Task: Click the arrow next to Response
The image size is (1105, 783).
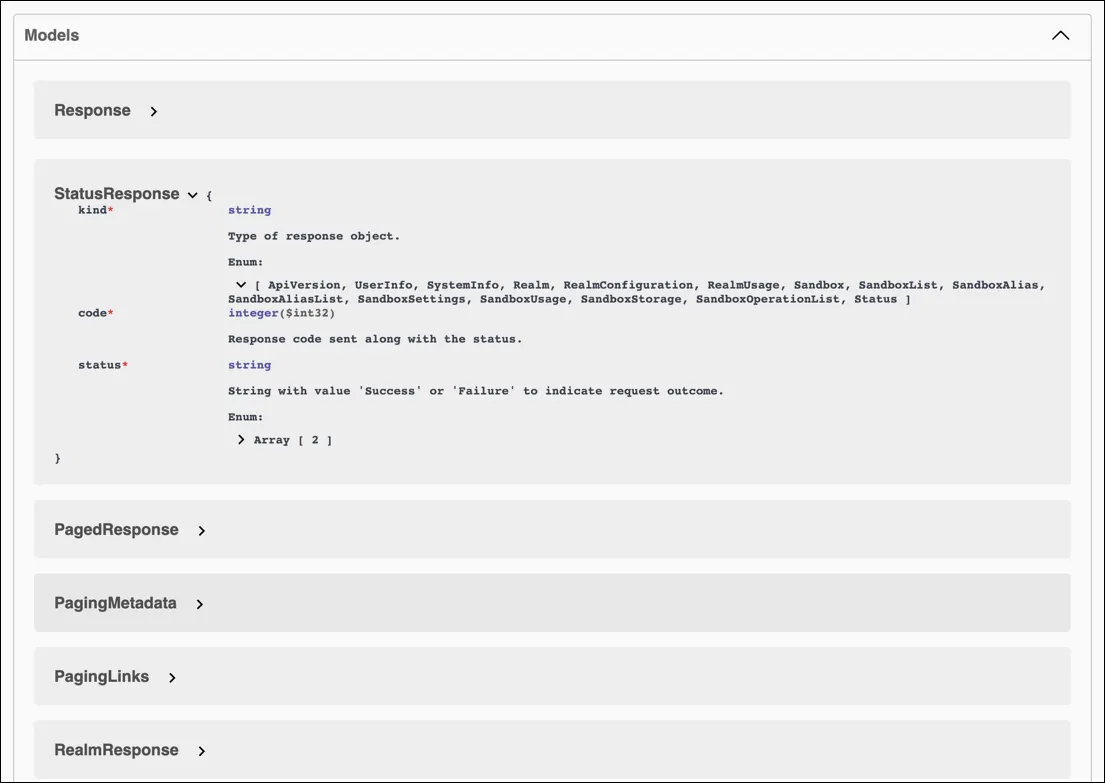Action: tap(153, 112)
